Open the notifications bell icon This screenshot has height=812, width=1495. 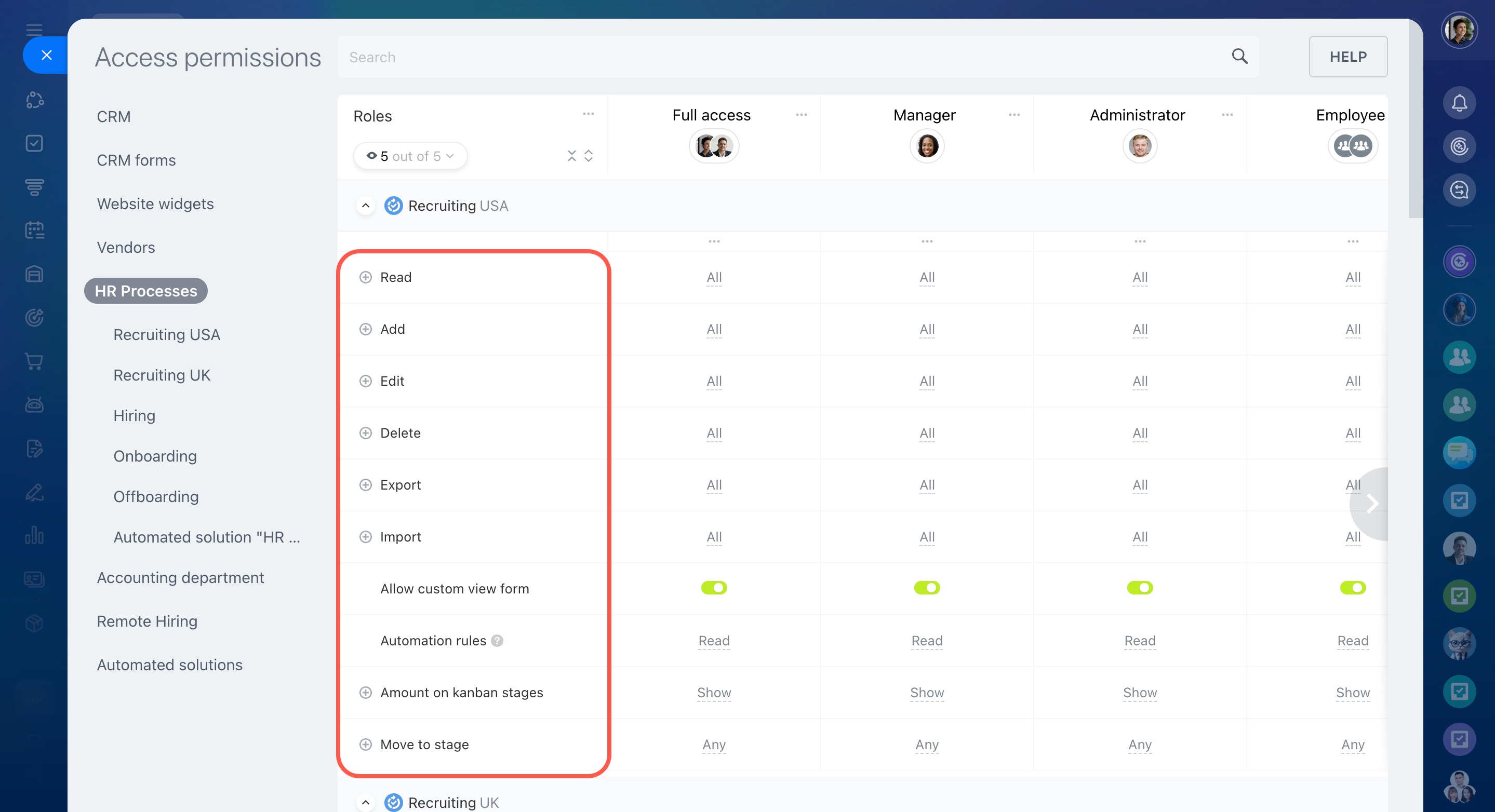(x=1459, y=103)
